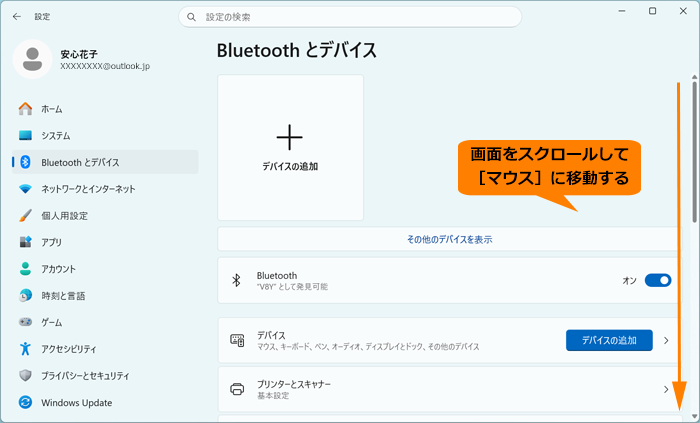Click the account email XXXXXXXX@outlook.jp
Image resolution: width=700 pixels, height=423 pixels.
point(105,66)
